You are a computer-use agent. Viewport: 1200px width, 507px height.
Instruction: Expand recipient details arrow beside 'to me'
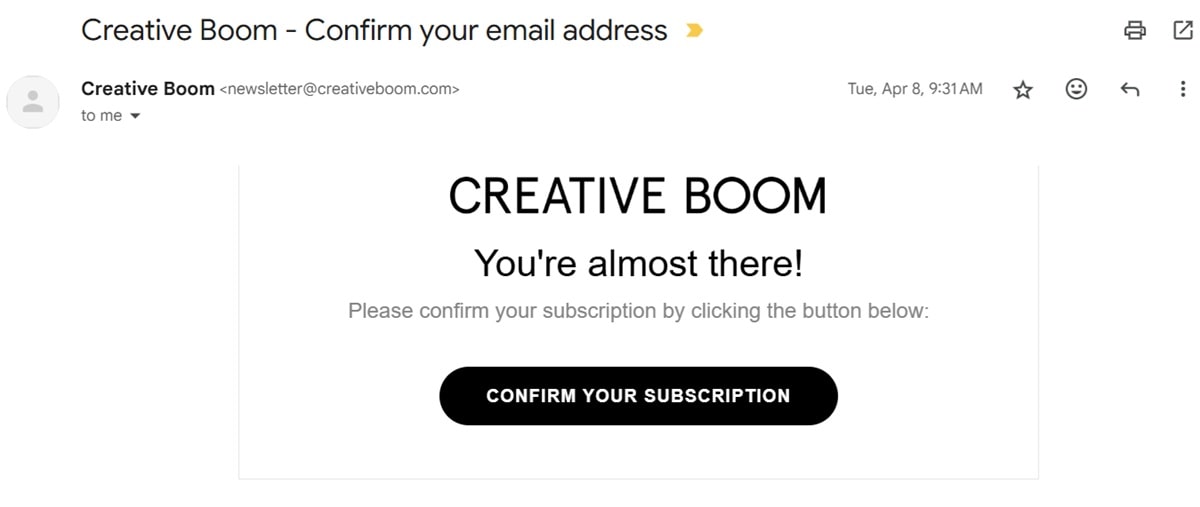[x=135, y=116]
